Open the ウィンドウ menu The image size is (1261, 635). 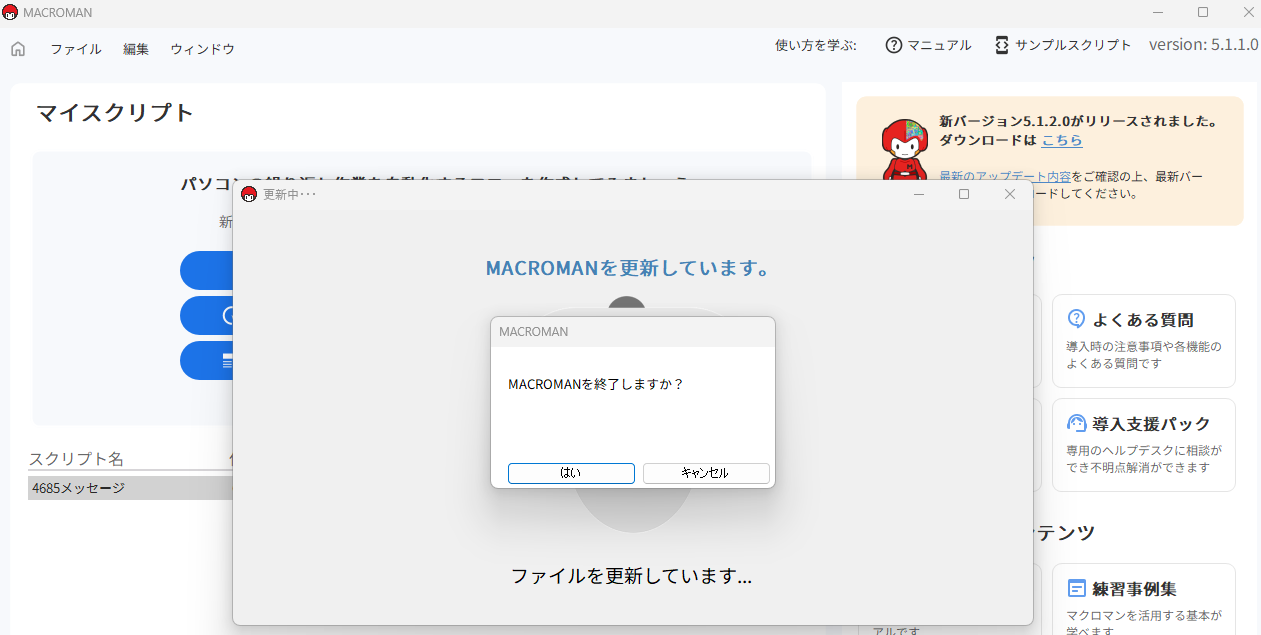pyautogui.click(x=202, y=49)
